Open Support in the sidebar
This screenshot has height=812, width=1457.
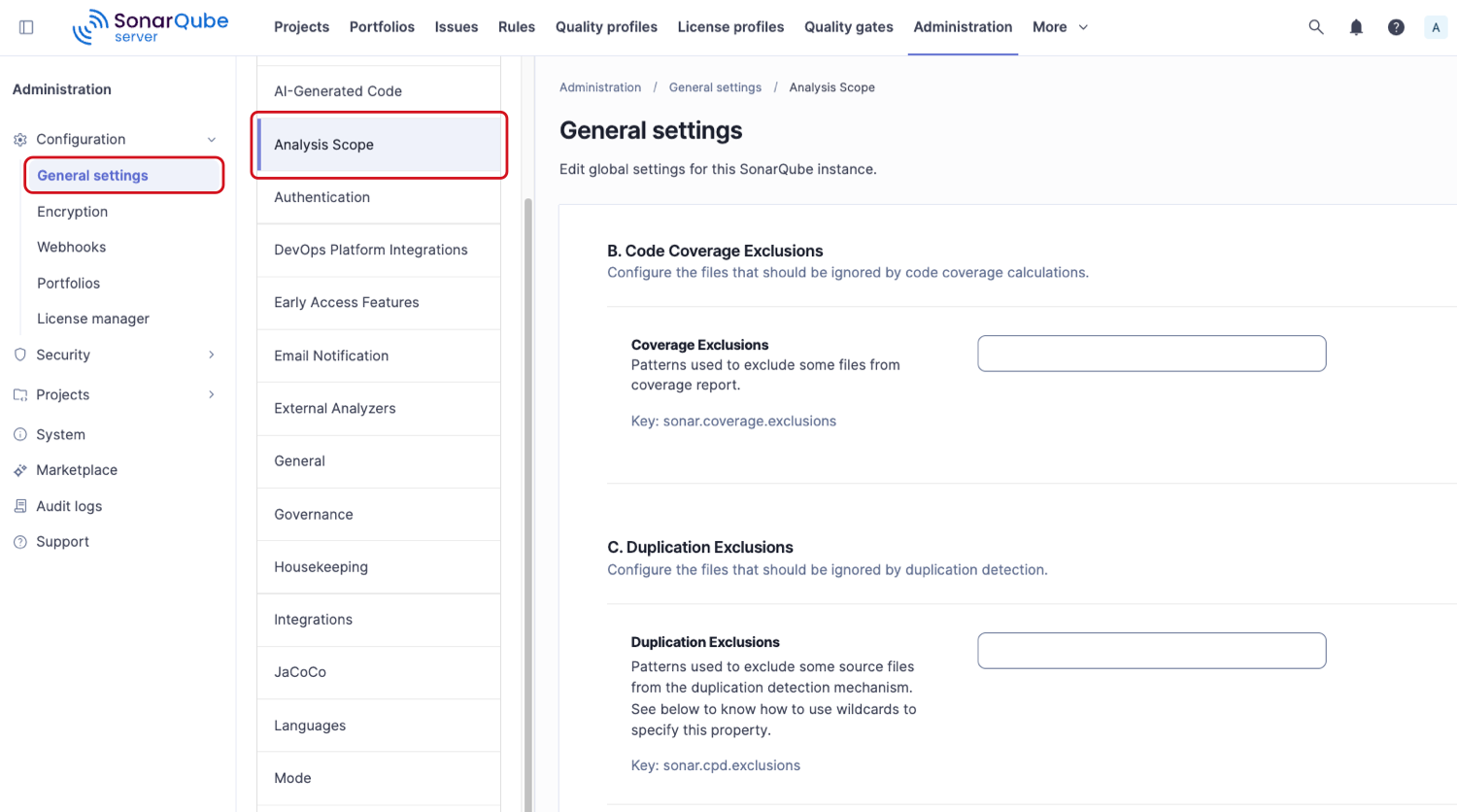62,542
